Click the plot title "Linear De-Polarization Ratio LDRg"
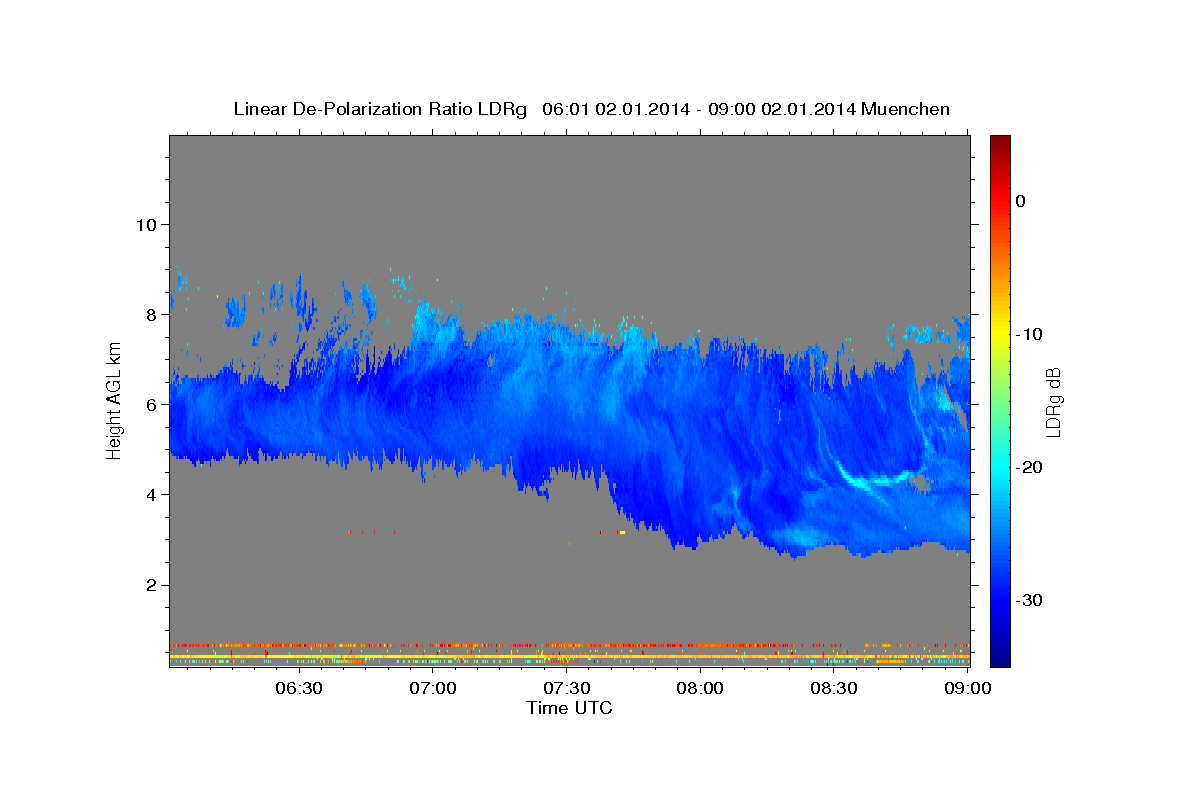 coord(379,109)
